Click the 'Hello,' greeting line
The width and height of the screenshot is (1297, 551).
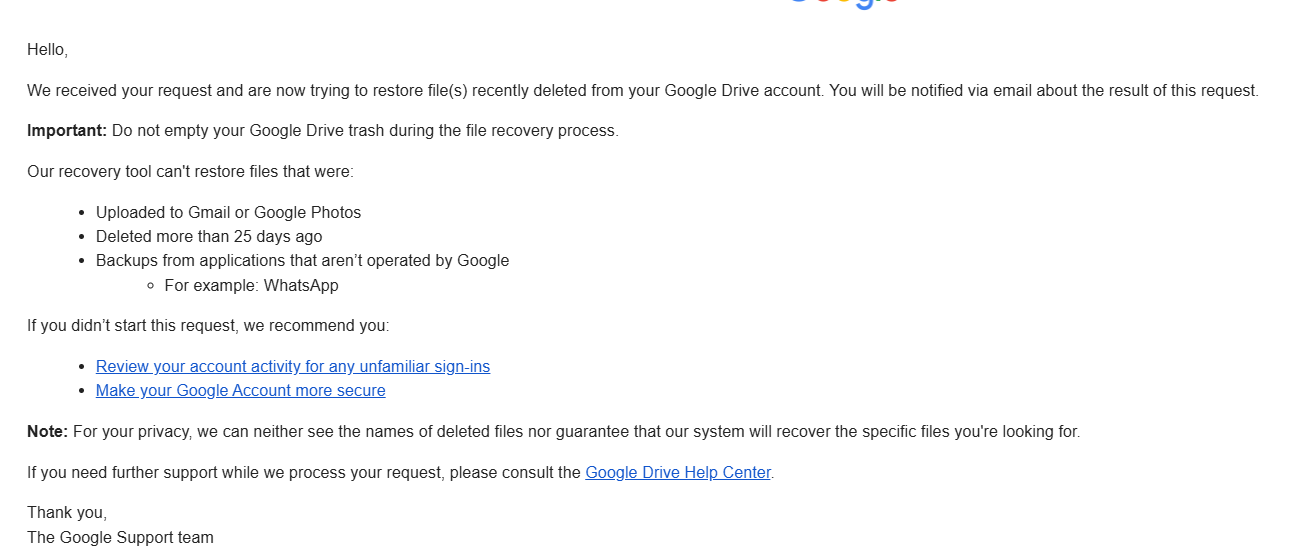point(47,49)
